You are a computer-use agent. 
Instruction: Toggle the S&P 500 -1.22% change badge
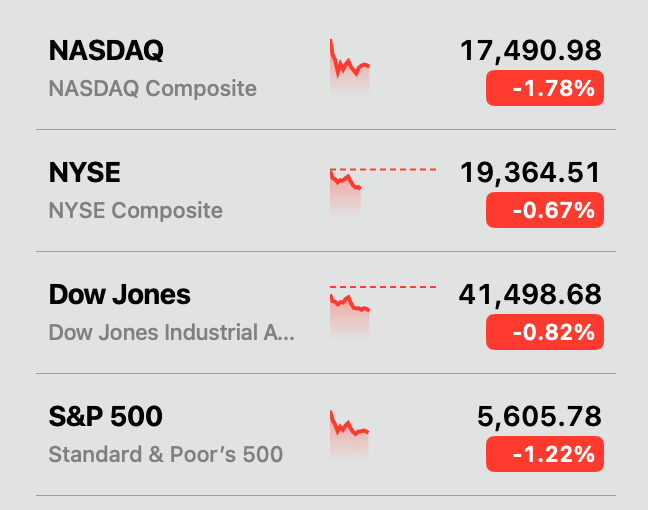tap(544, 455)
